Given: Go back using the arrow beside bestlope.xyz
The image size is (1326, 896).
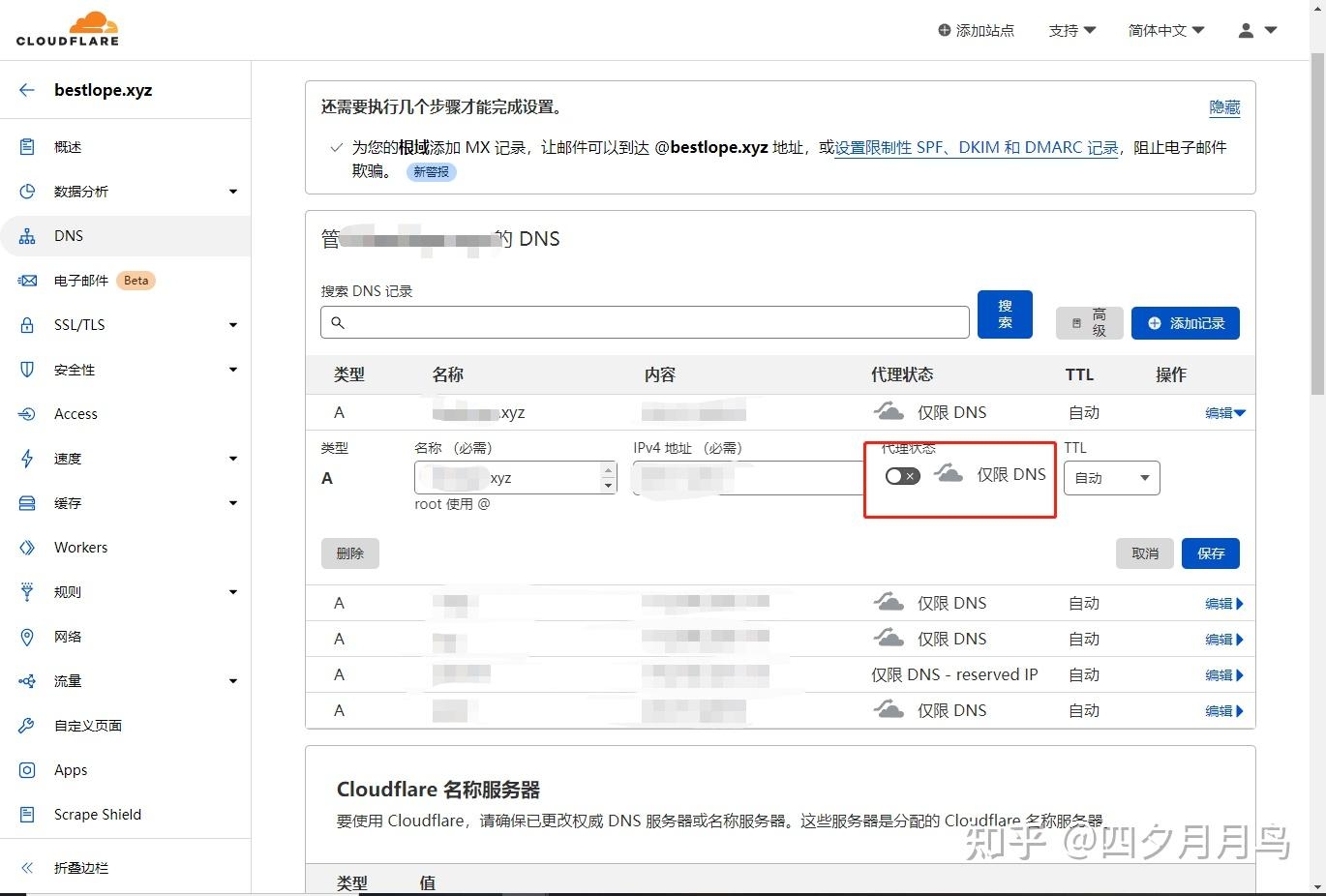Looking at the screenshot, I should pos(27,90).
